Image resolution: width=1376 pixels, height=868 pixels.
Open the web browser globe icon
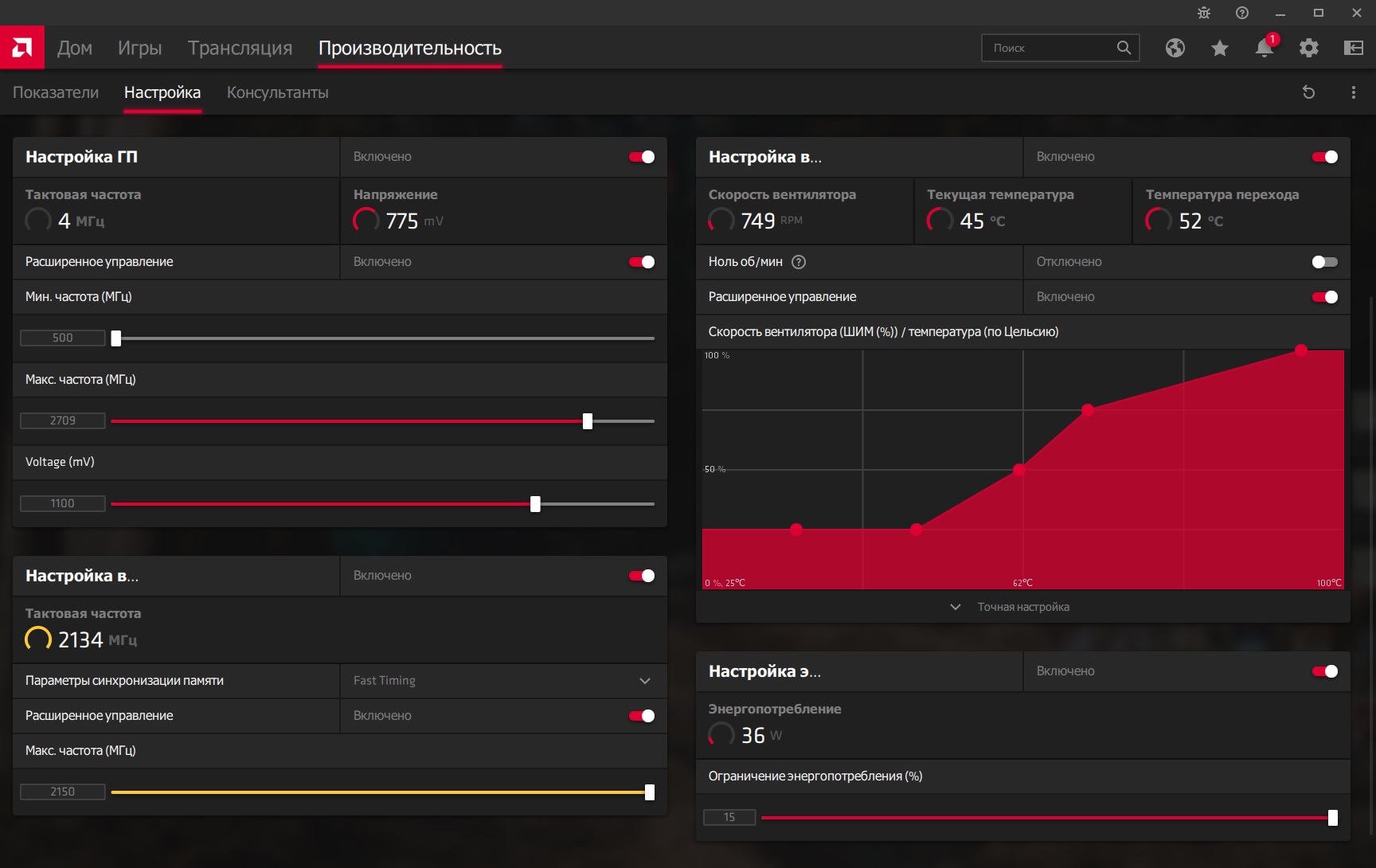(1175, 48)
